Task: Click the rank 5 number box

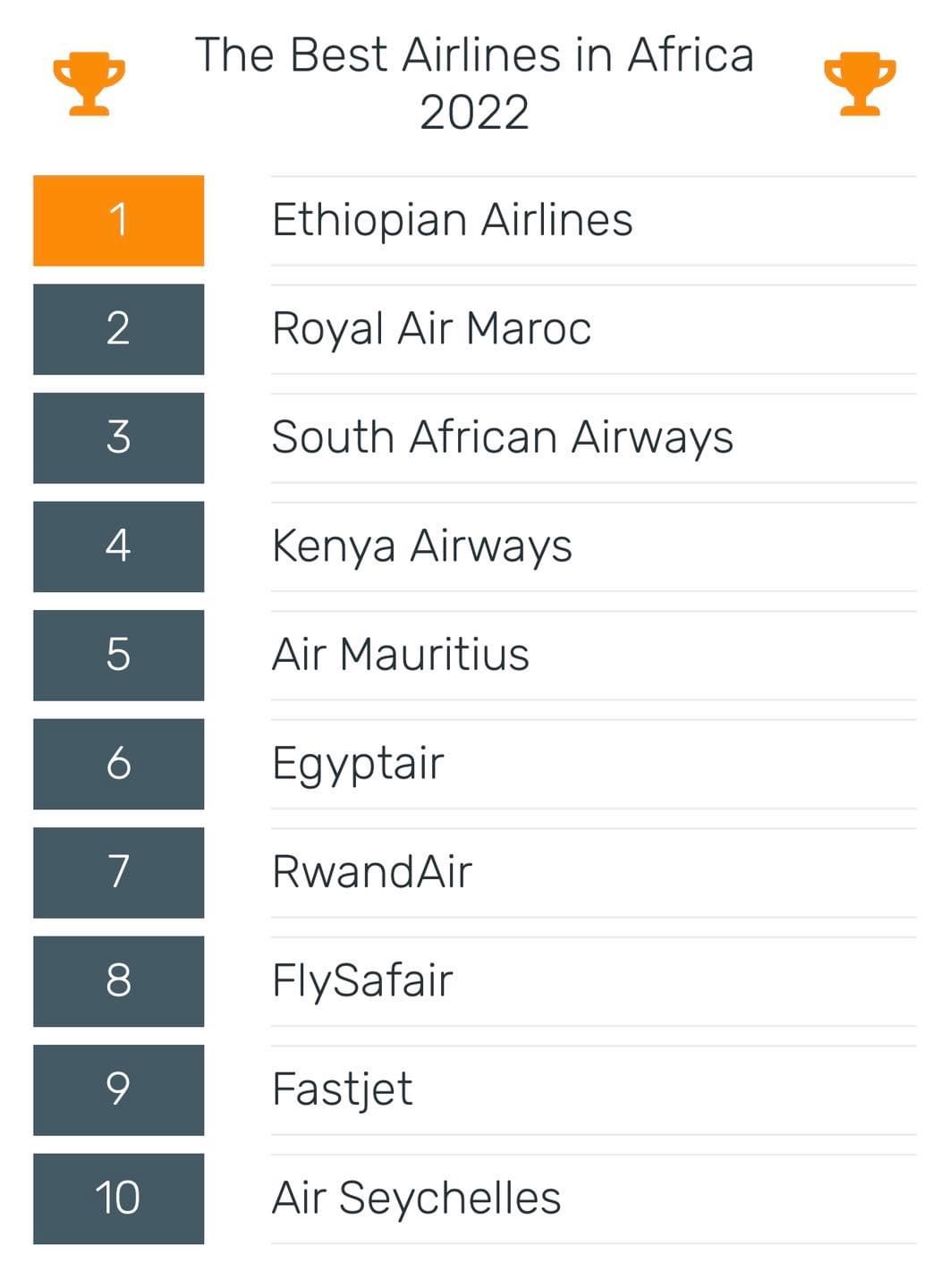Action: coord(118,655)
